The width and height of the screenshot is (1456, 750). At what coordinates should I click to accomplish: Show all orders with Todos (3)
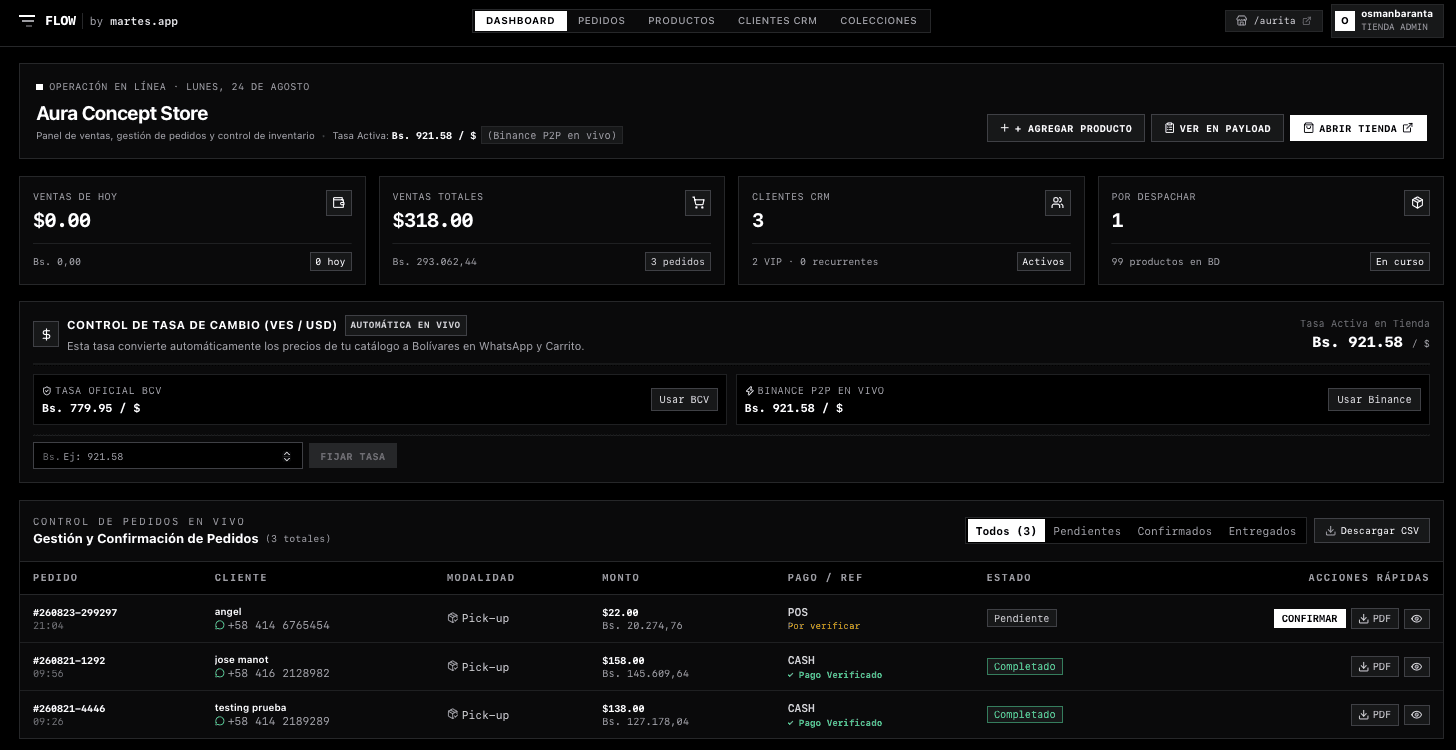click(x=1006, y=531)
